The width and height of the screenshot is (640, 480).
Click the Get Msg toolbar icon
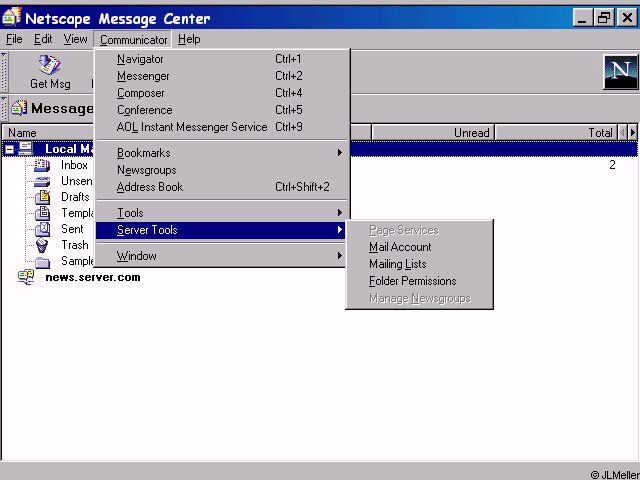(x=50, y=65)
